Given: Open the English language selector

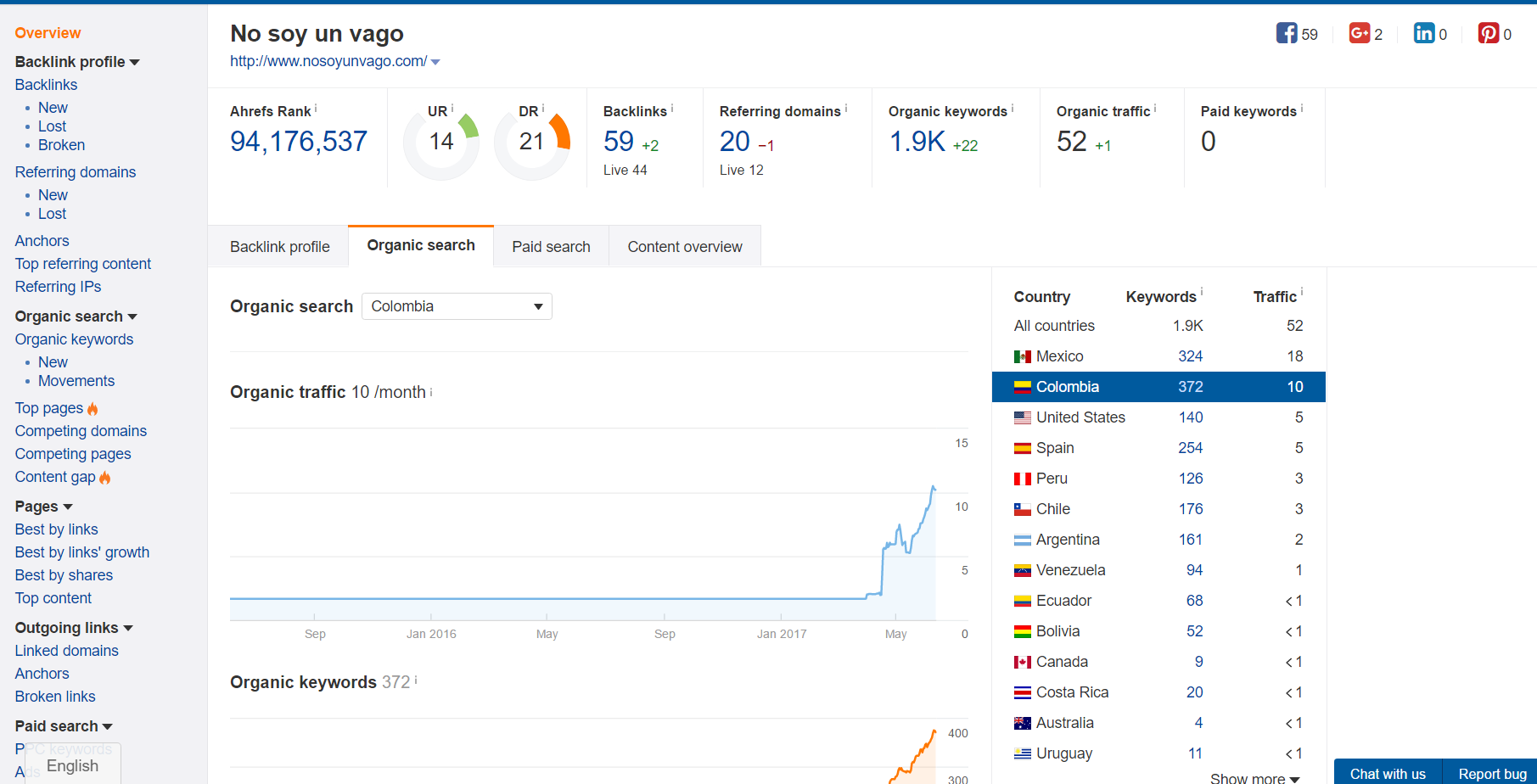Looking at the screenshot, I should (72, 765).
